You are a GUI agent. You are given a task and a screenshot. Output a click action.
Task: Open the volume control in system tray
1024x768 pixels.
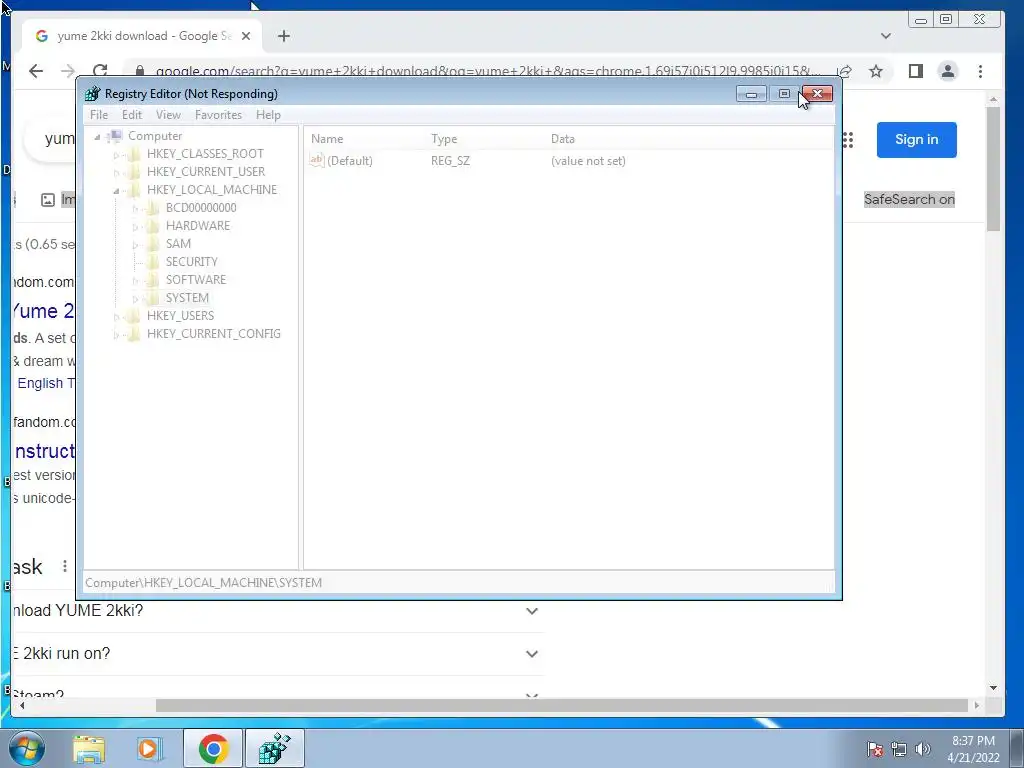(x=923, y=748)
